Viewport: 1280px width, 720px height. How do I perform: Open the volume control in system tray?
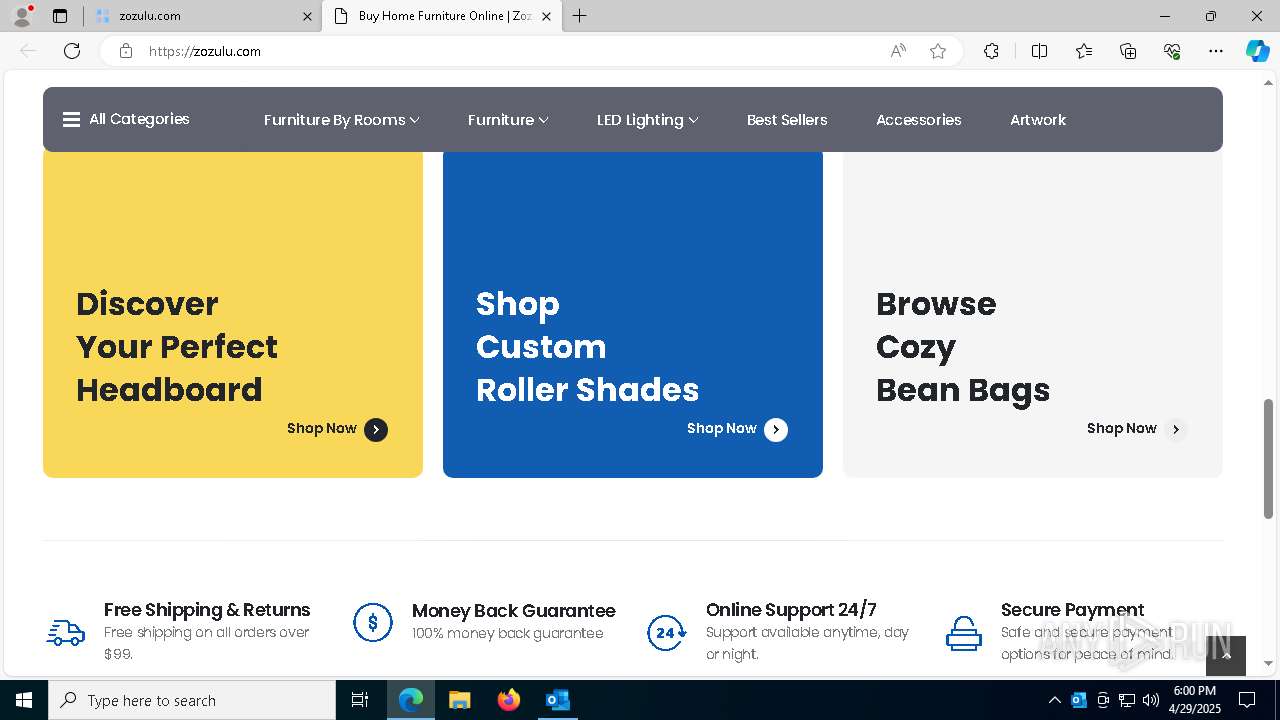[1151, 700]
